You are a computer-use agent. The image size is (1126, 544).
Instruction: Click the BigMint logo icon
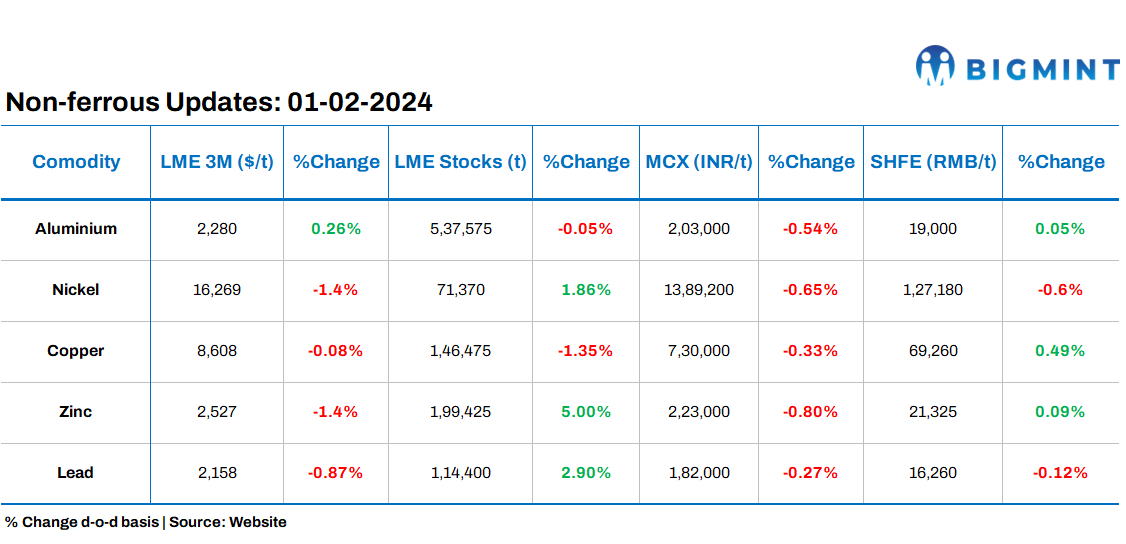935,65
